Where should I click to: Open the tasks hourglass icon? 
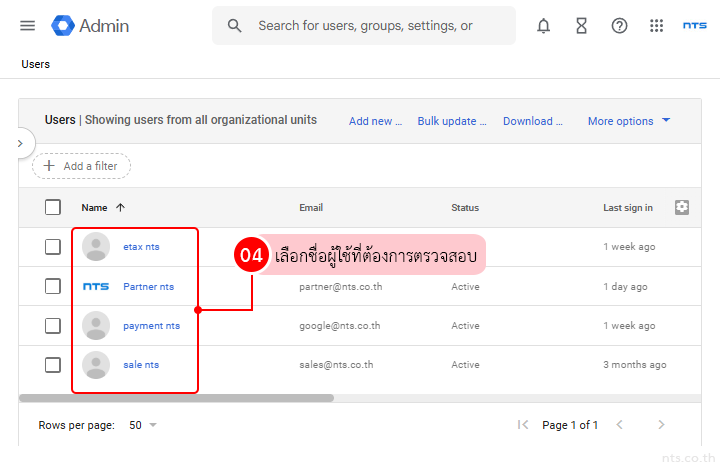click(581, 26)
